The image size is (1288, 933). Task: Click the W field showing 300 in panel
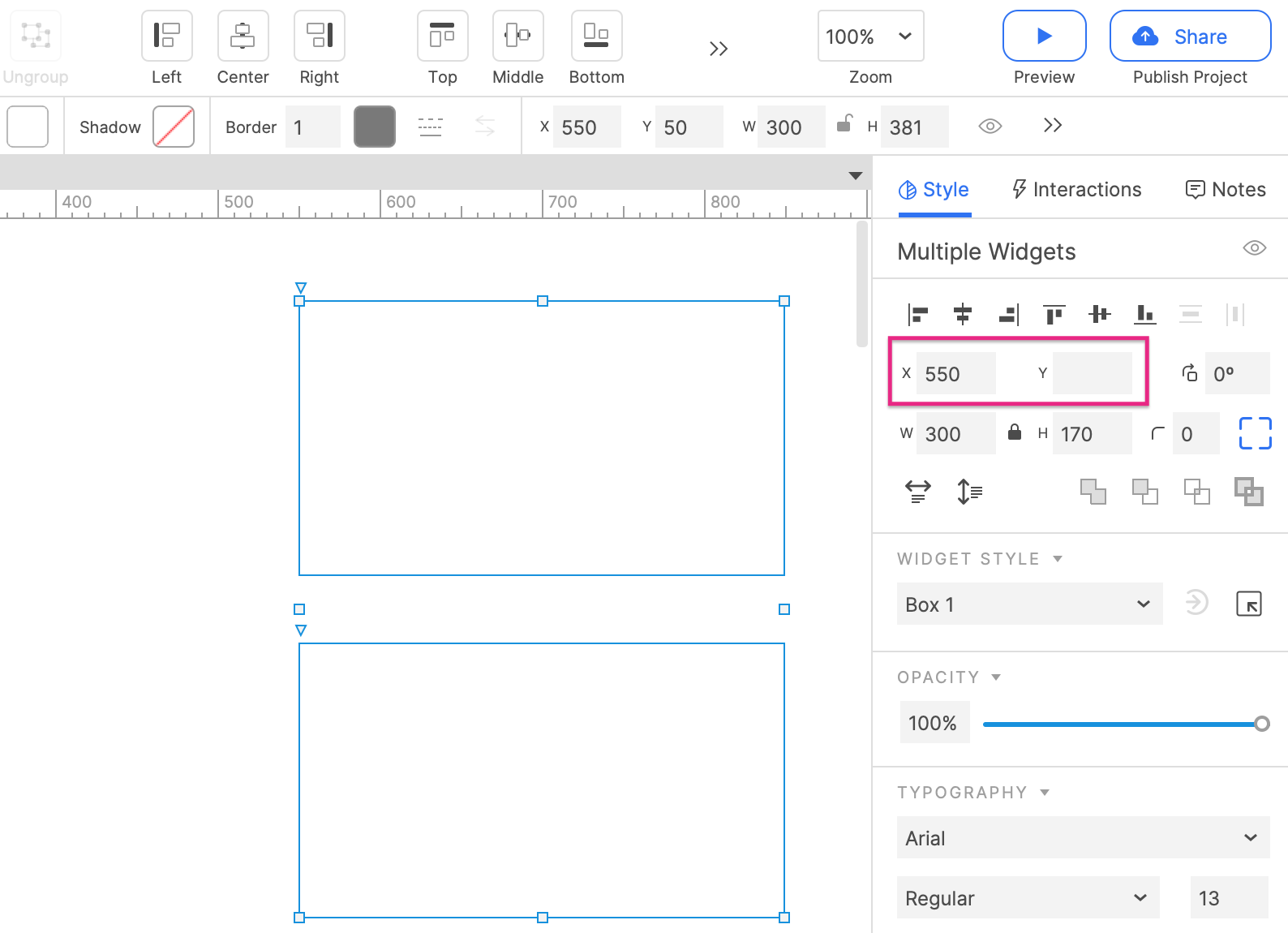point(956,433)
